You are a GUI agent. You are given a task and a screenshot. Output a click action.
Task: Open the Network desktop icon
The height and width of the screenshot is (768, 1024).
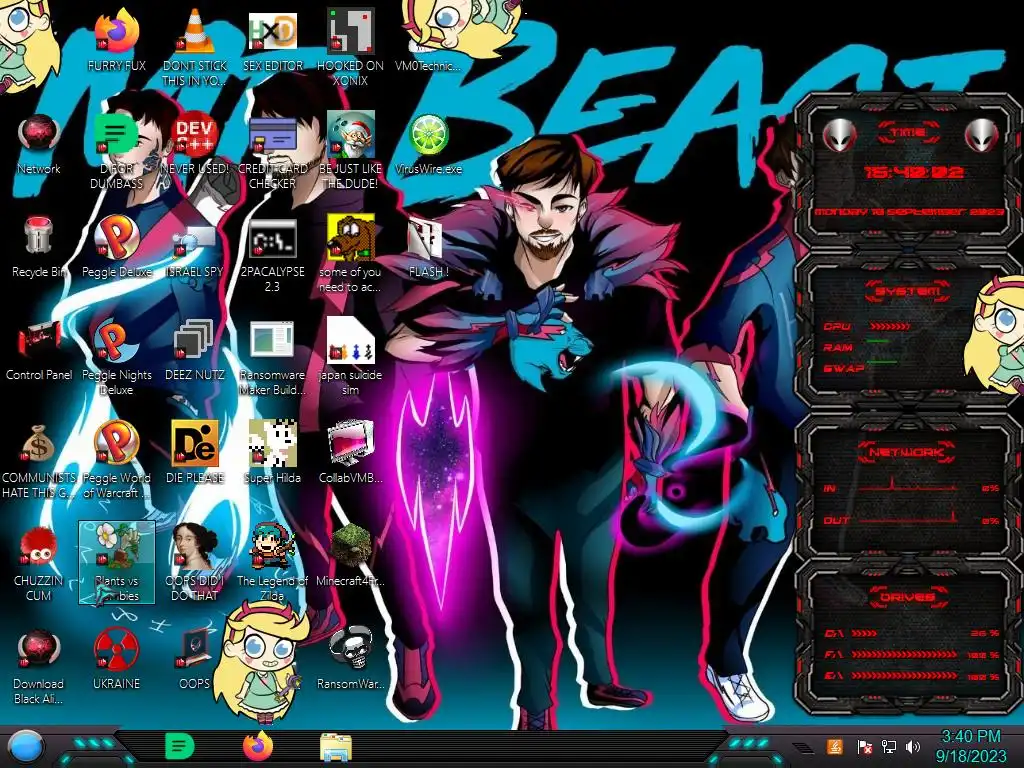pyautogui.click(x=39, y=135)
